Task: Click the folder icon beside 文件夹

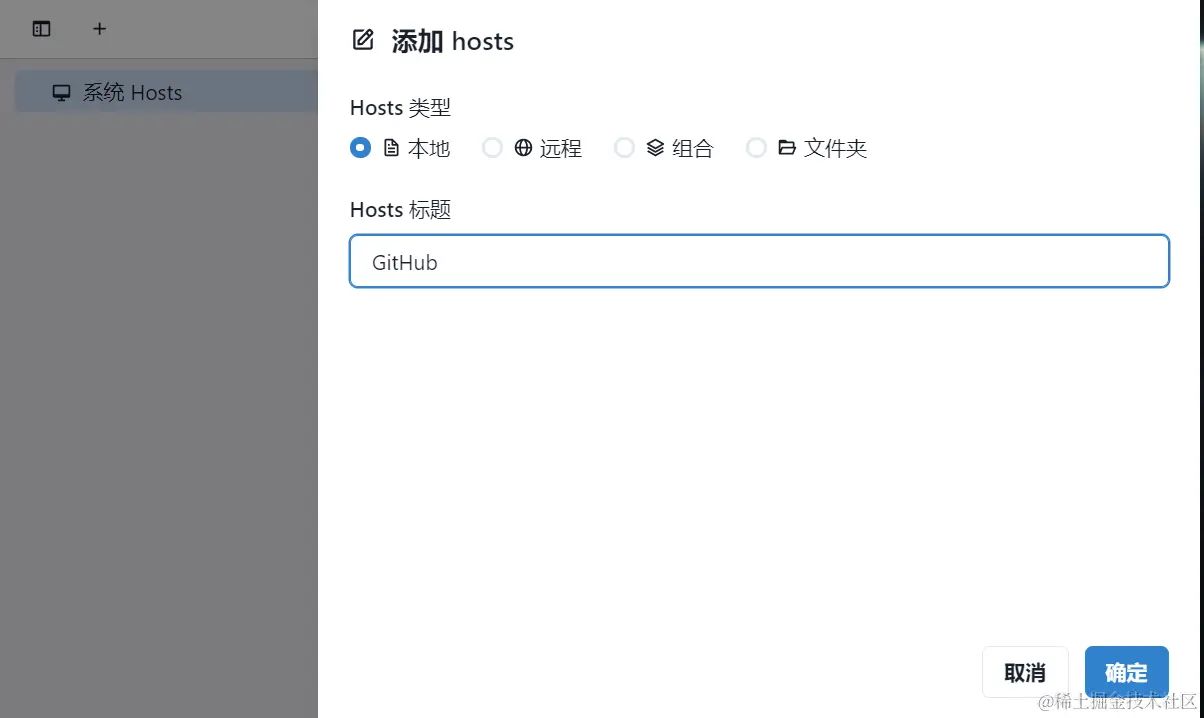Action: coord(789,147)
